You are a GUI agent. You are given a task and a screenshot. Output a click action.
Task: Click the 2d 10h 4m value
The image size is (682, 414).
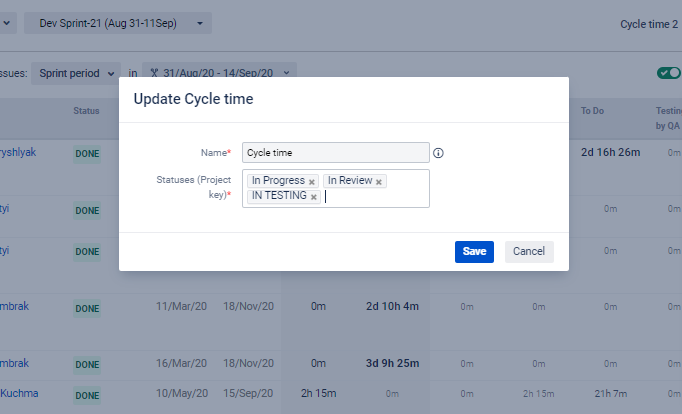click(392, 306)
